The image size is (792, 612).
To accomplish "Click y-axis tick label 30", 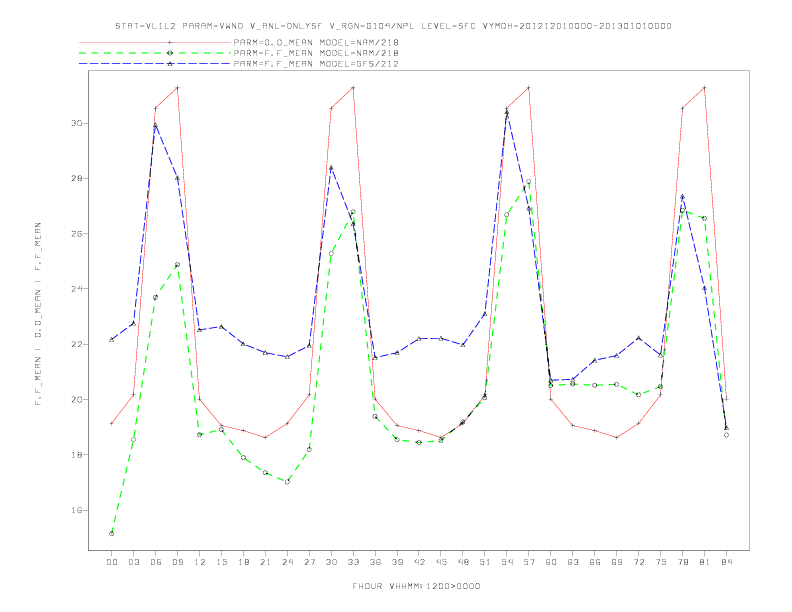I will click(x=76, y=123).
